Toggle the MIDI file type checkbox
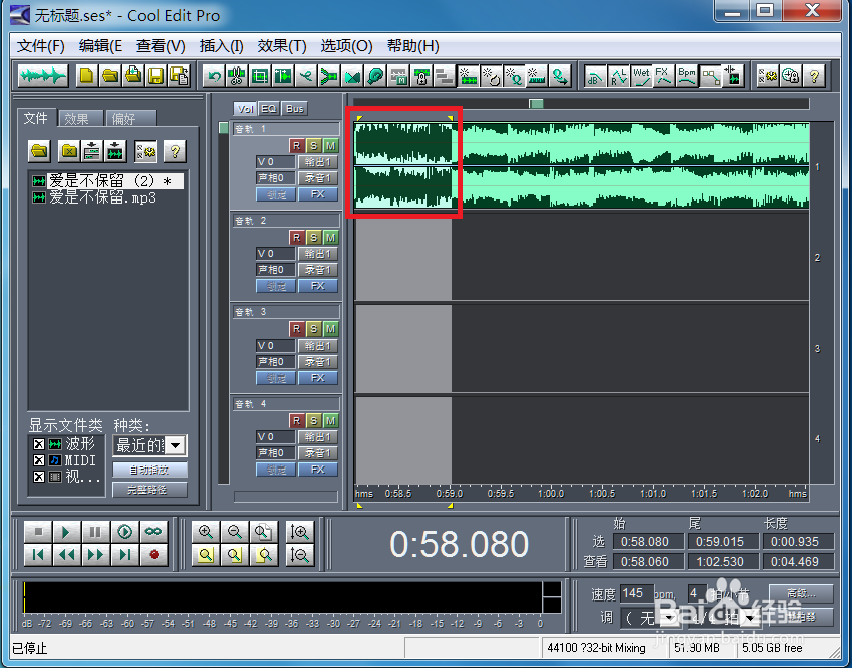The height and width of the screenshot is (668, 852). pyautogui.click(x=39, y=460)
